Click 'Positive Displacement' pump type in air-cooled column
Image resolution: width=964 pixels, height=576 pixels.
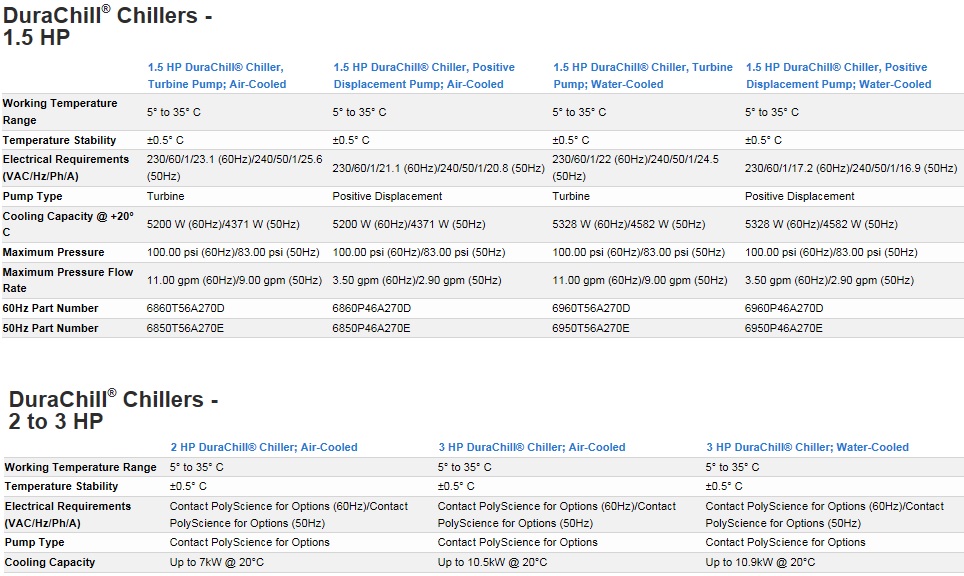(387, 196)
